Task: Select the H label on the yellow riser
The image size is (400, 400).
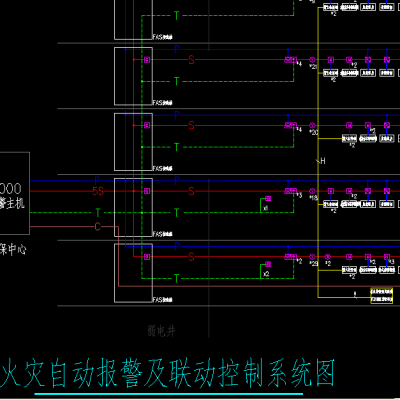Action: pos(323,161)
